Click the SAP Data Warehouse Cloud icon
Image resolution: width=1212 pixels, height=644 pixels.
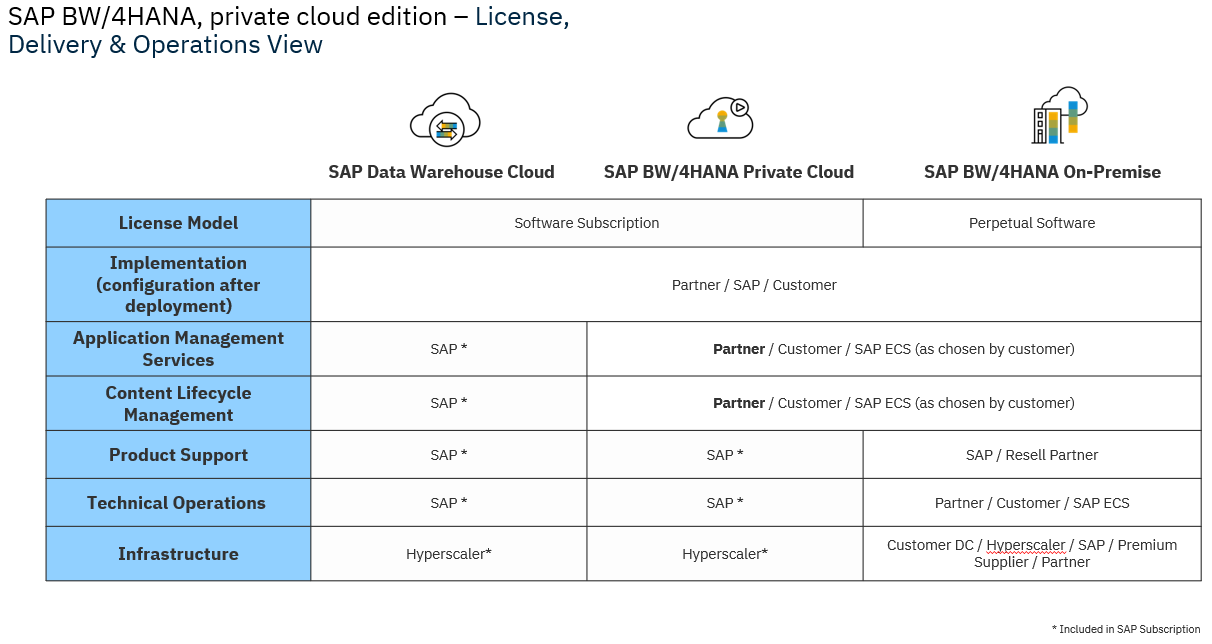coord(445,119)
